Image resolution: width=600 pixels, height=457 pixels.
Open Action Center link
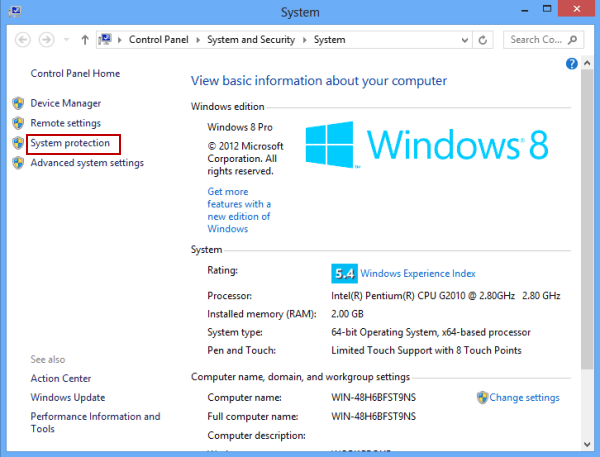61,379
